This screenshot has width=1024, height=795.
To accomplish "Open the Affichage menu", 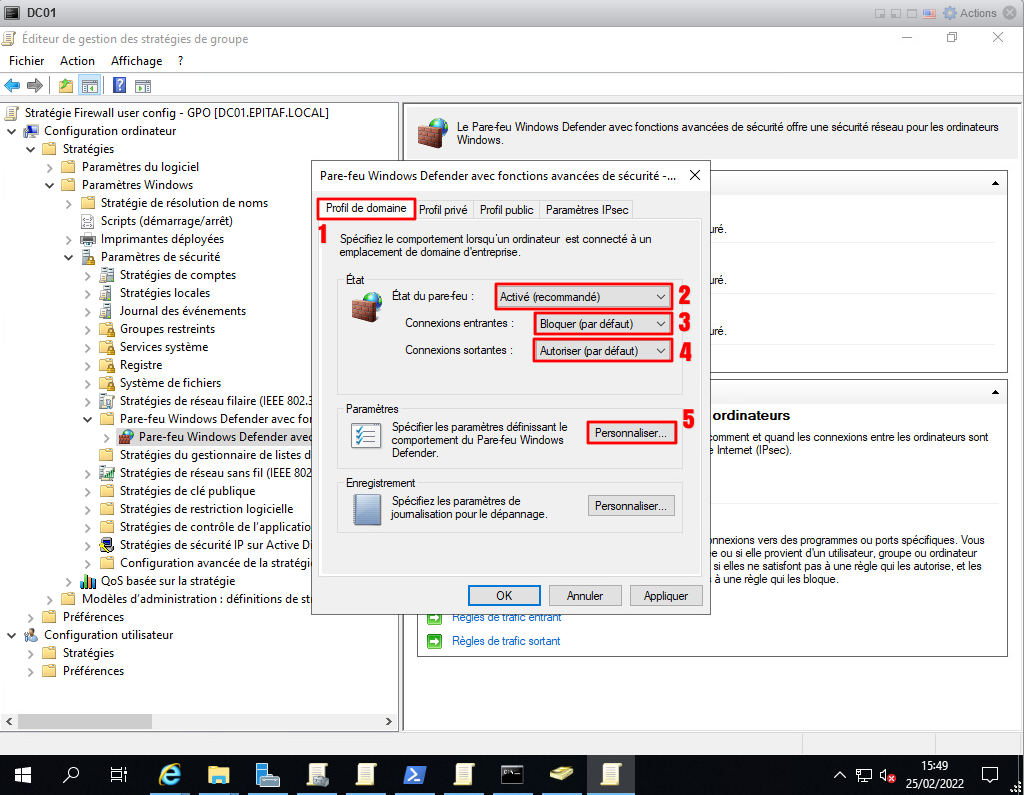I will [136, 61].
